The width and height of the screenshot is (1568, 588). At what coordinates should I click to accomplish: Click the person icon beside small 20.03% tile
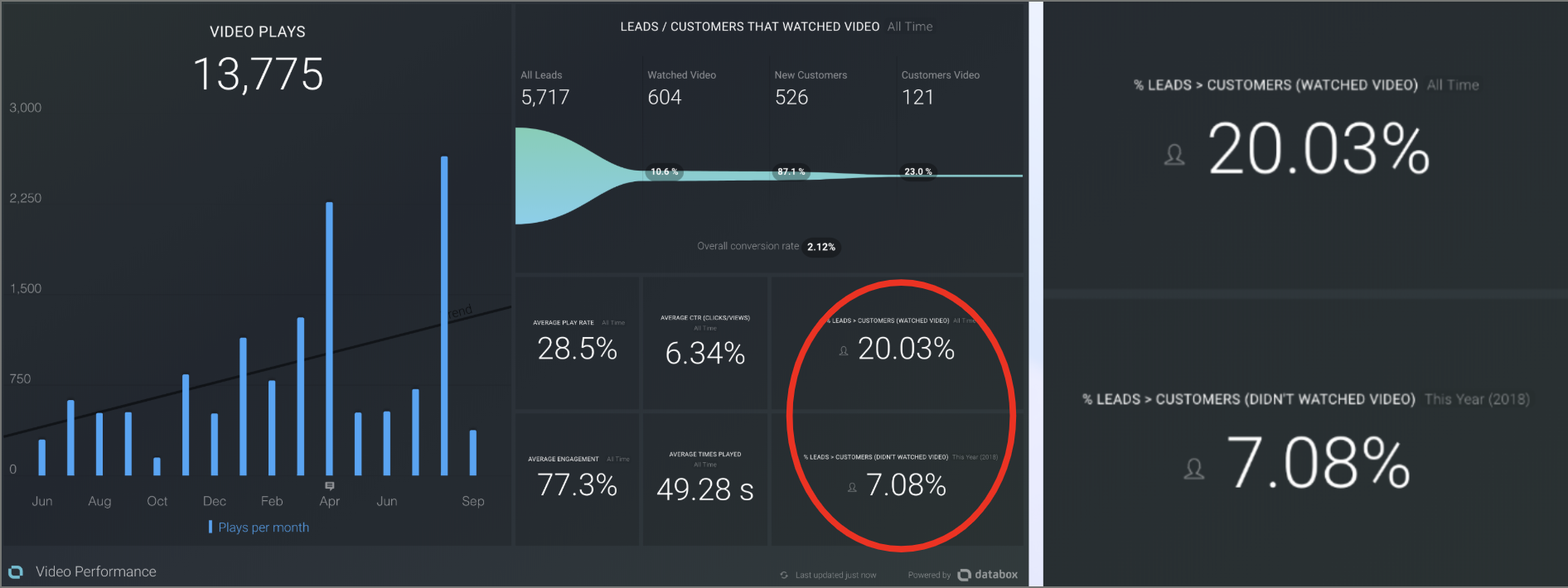[x=844, y=351]
